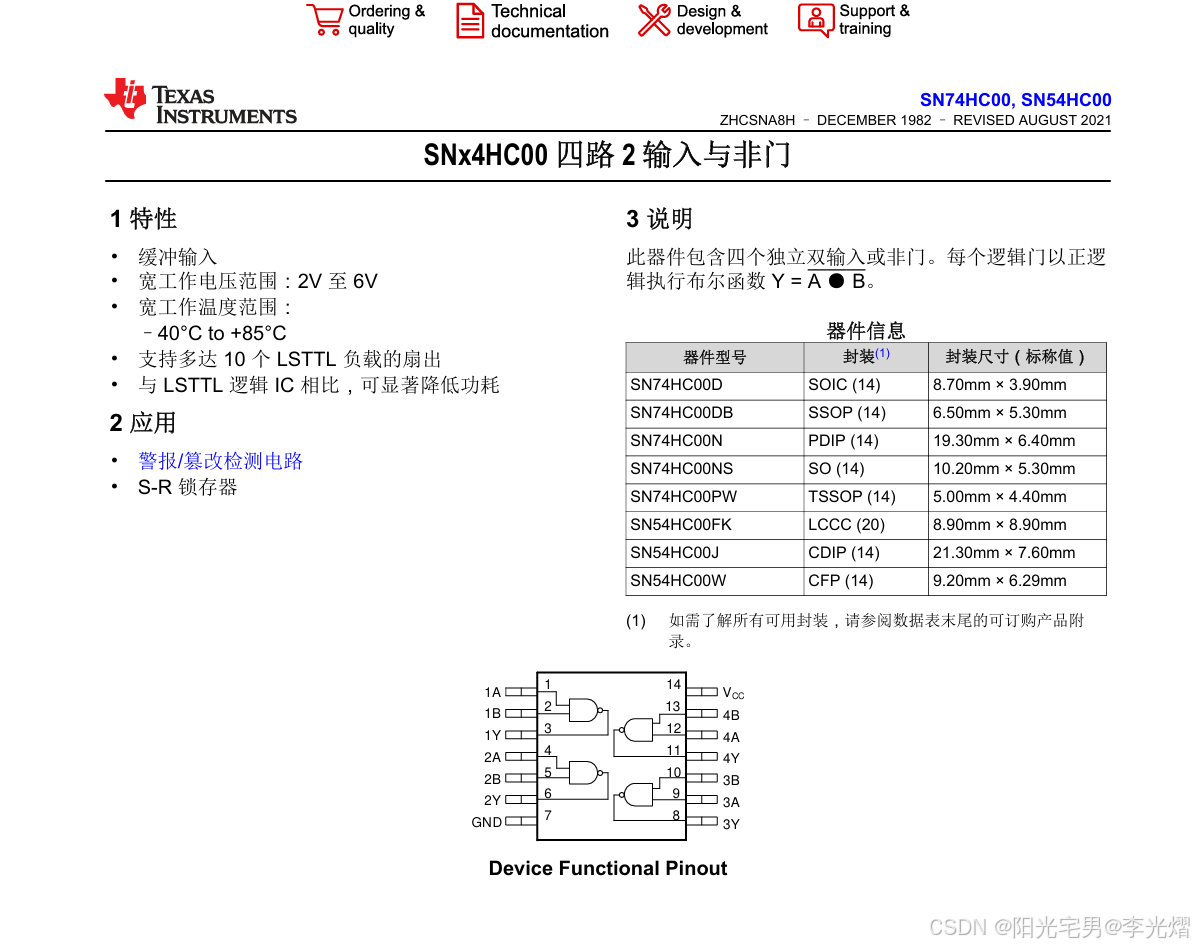Screen dimensions: 1194x947
Task: Click the Device Functional Pinout diagram
Action: [608, 756]
